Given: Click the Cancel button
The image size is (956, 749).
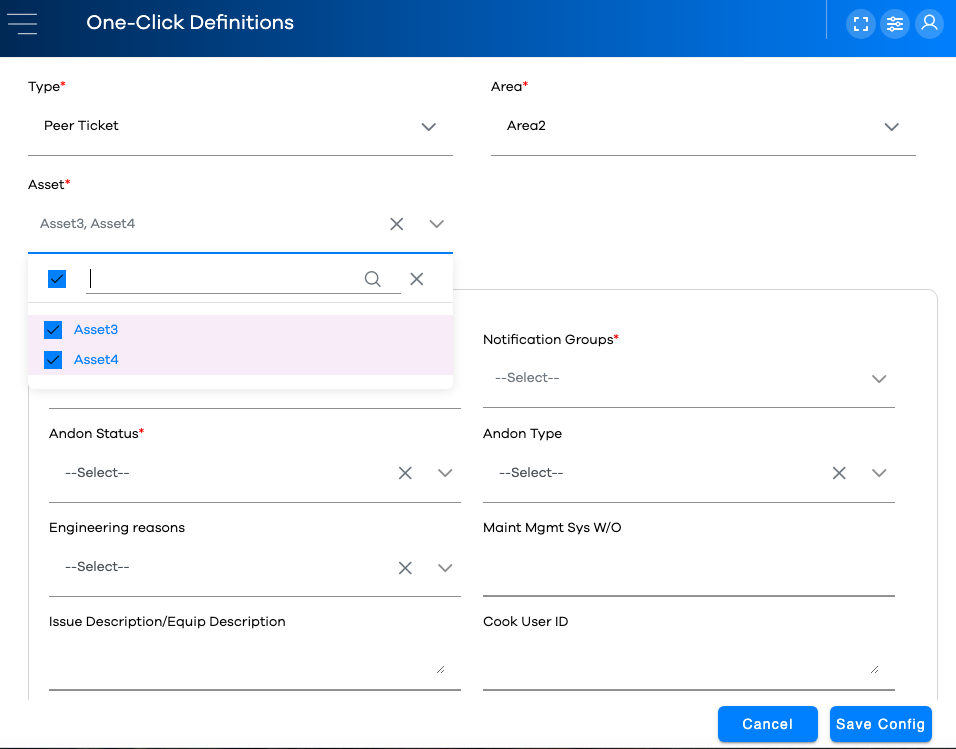Looking at the screenshot, I should [768, 724].
